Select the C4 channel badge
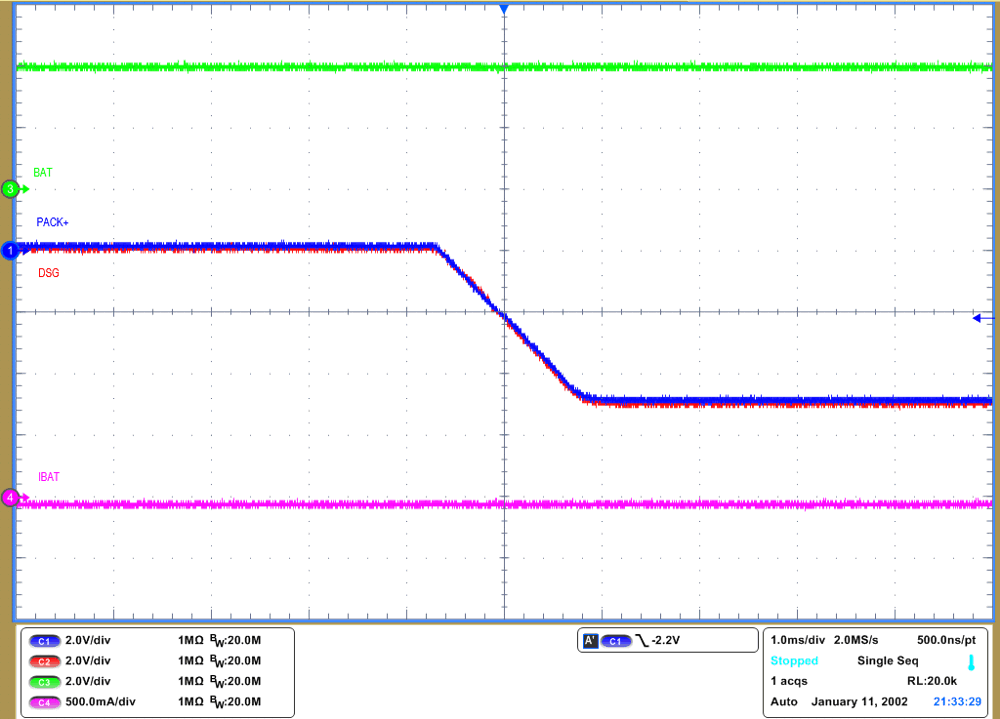Image resolution: width=1000 pixels, height=719 pixels. pos(45,701)
